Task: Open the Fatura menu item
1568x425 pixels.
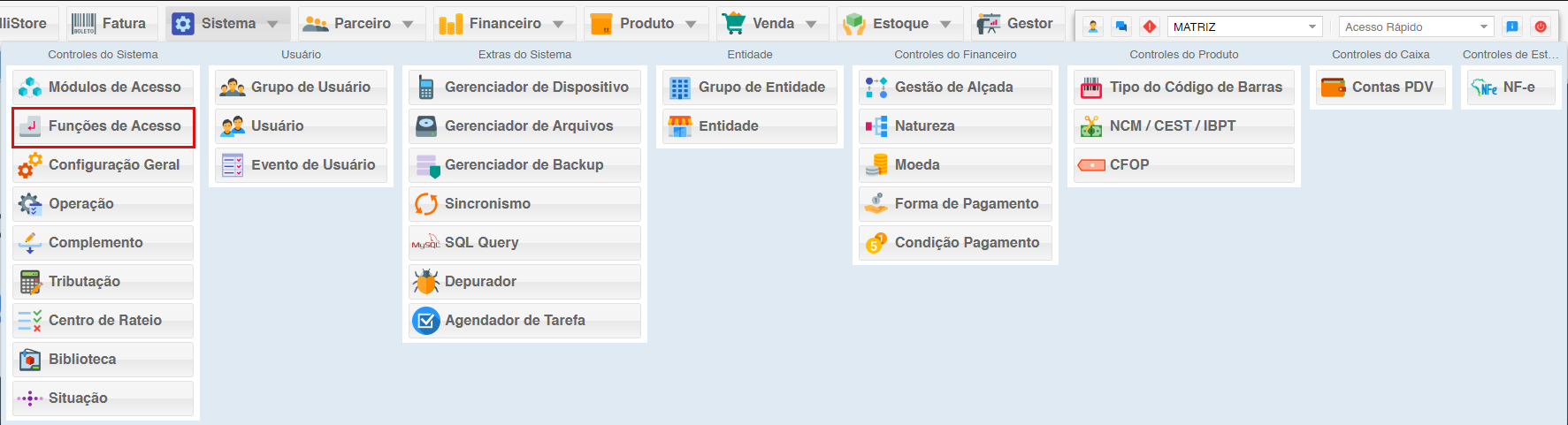Action: 110,24
